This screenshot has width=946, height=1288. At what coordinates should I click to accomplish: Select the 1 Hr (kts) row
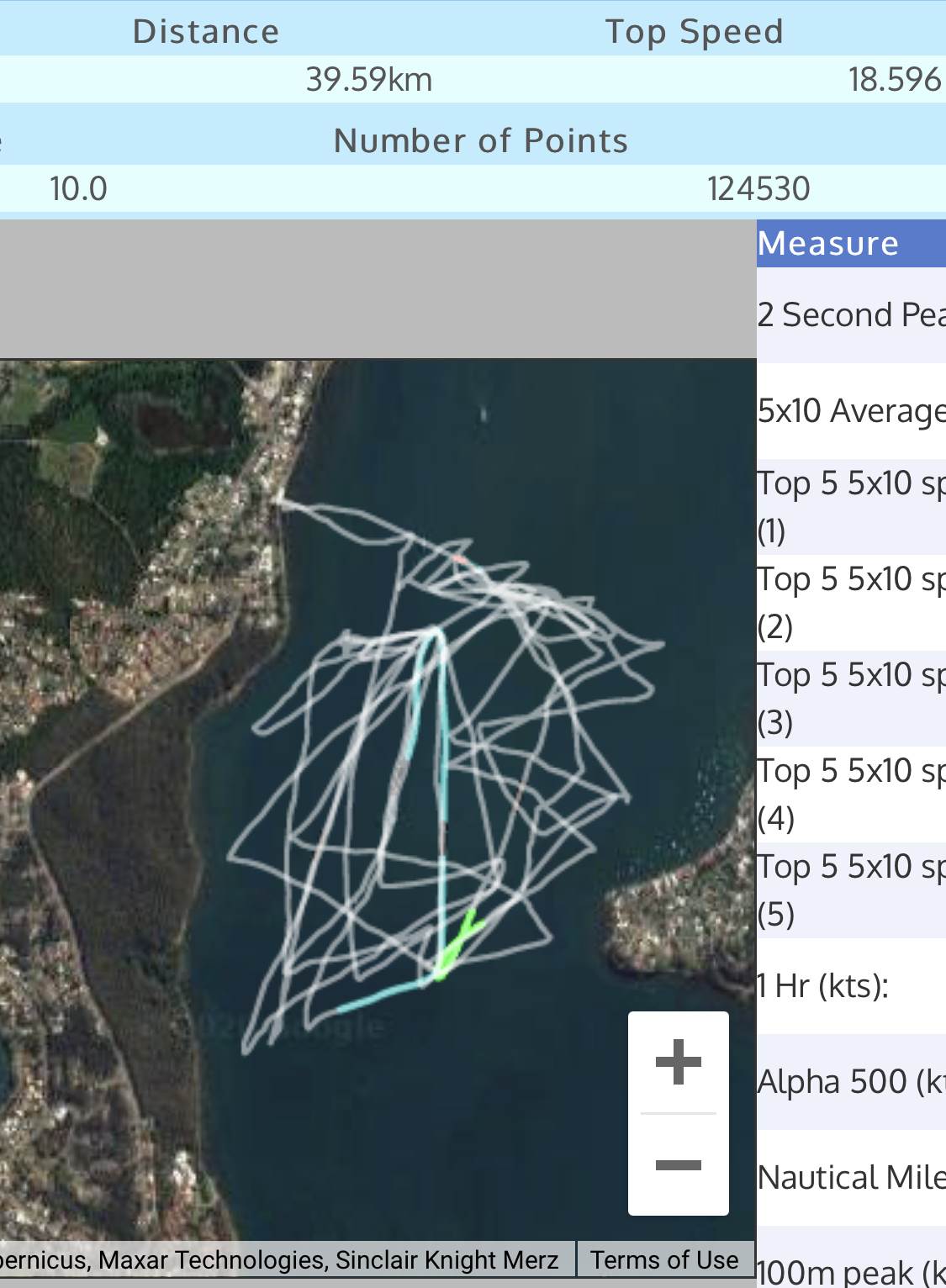pos(850,986)
